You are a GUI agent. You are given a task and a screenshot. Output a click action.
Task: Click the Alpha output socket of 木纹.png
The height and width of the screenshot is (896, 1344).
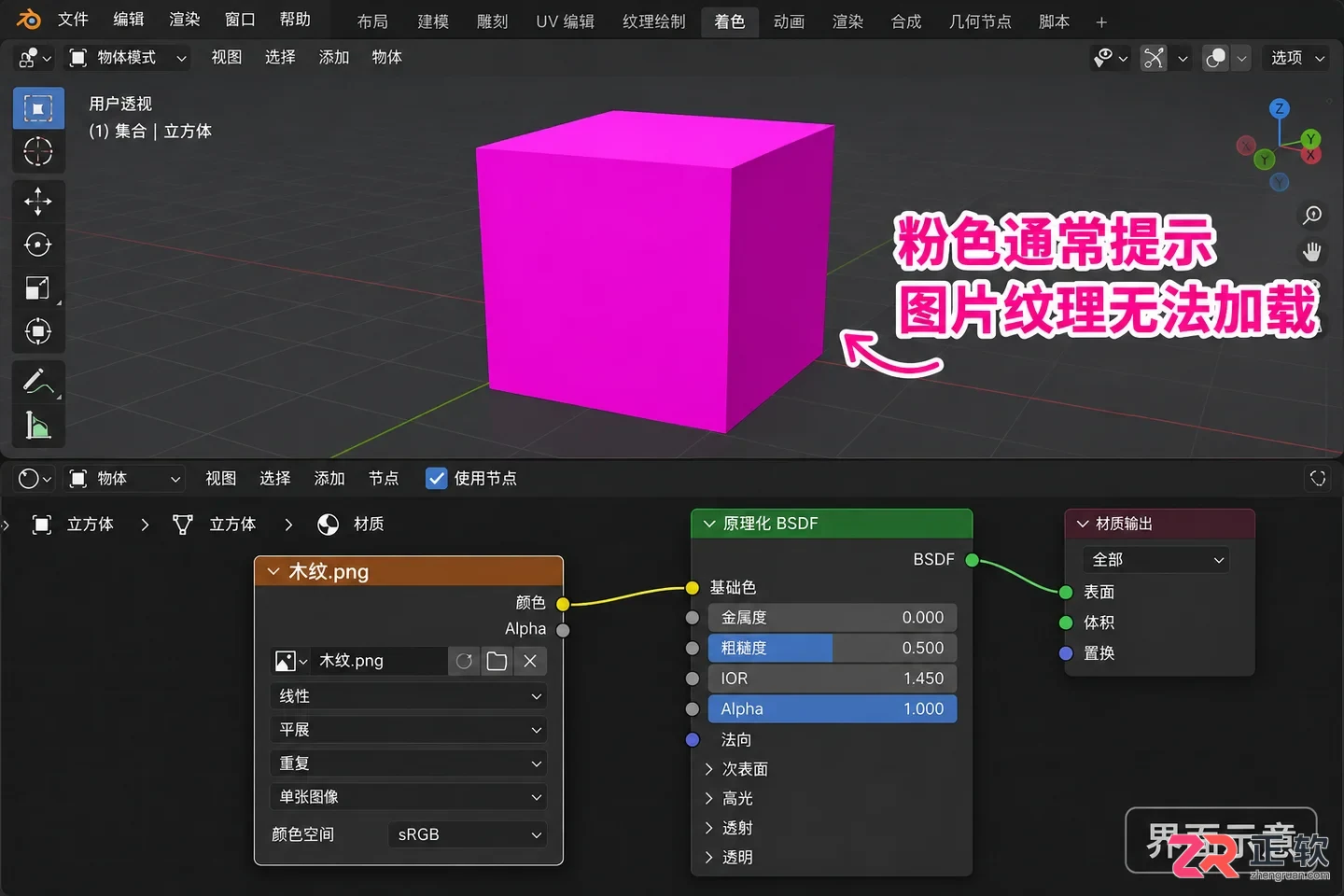[563, 630]
